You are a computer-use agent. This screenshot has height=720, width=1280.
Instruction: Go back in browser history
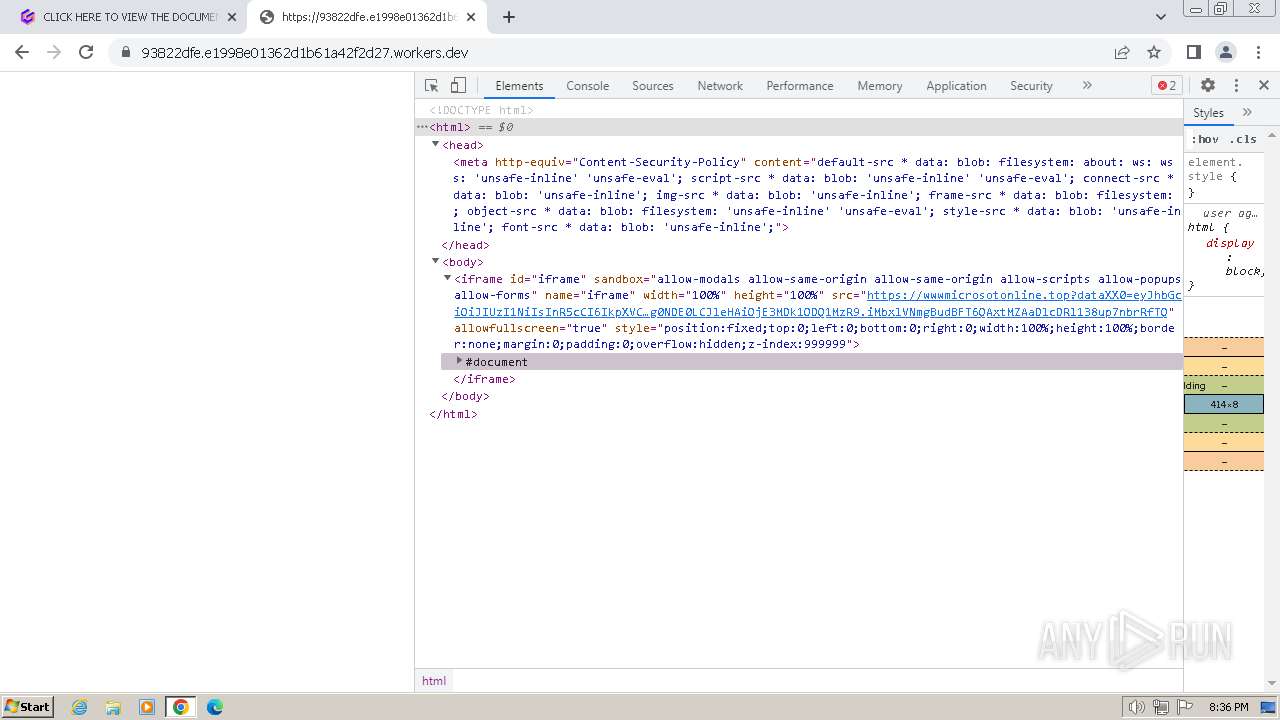(22, 52)
